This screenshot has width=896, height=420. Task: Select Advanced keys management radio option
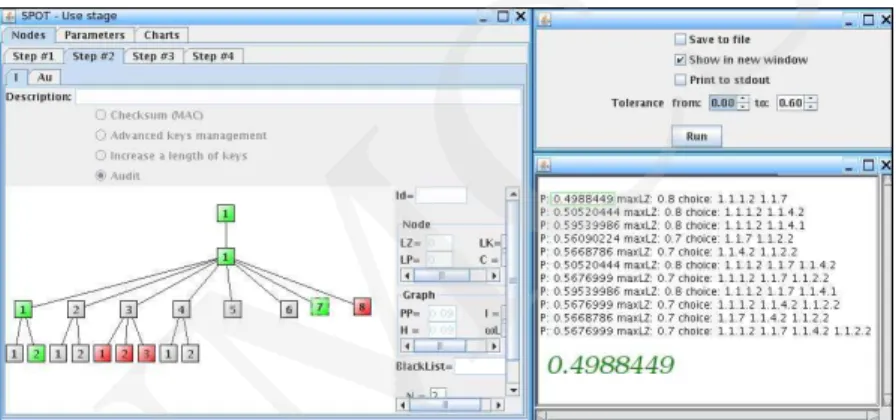[x=101, y=135]
